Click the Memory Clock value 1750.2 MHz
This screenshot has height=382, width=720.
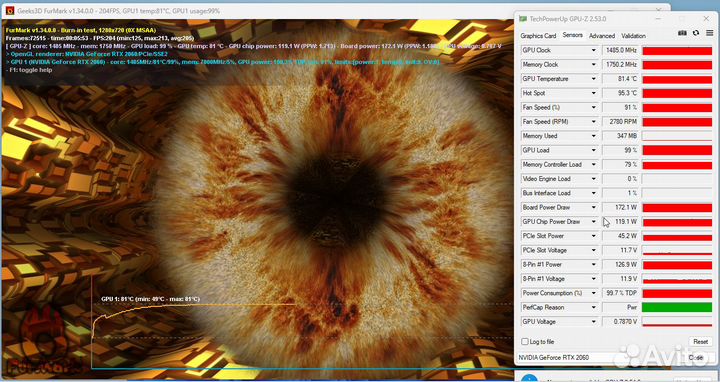(620, 65)
